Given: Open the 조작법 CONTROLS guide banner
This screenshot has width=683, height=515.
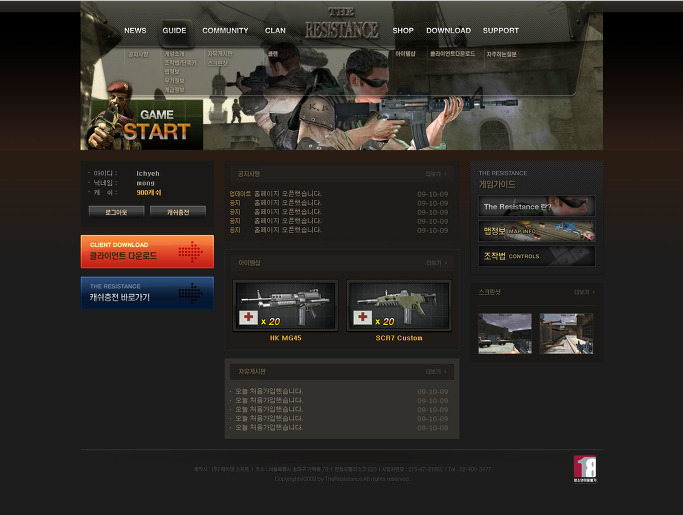Looking at the screenshot, I should (537, 256).
